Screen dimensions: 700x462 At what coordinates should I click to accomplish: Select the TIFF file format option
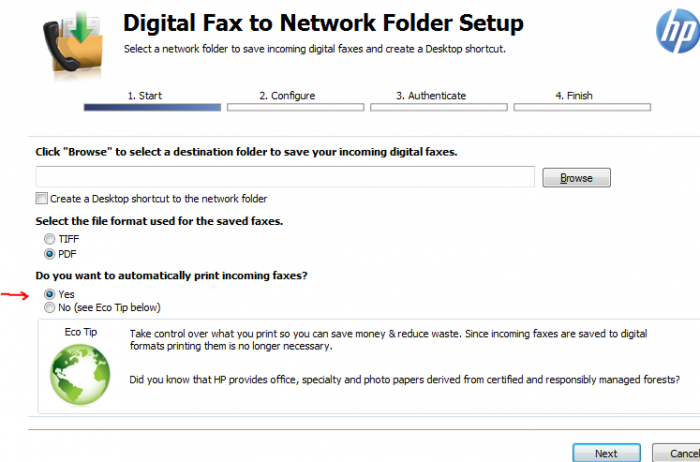50,240
